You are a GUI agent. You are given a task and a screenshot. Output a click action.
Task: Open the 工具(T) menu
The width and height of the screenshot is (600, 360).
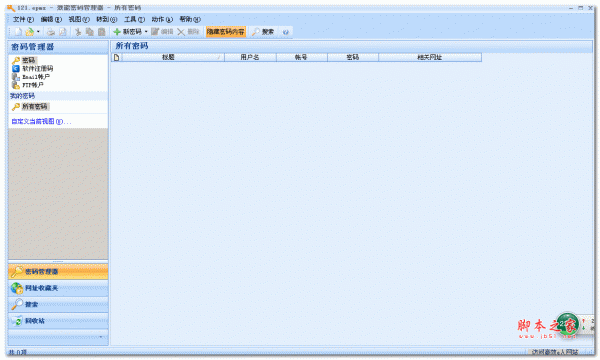(134, 19)
